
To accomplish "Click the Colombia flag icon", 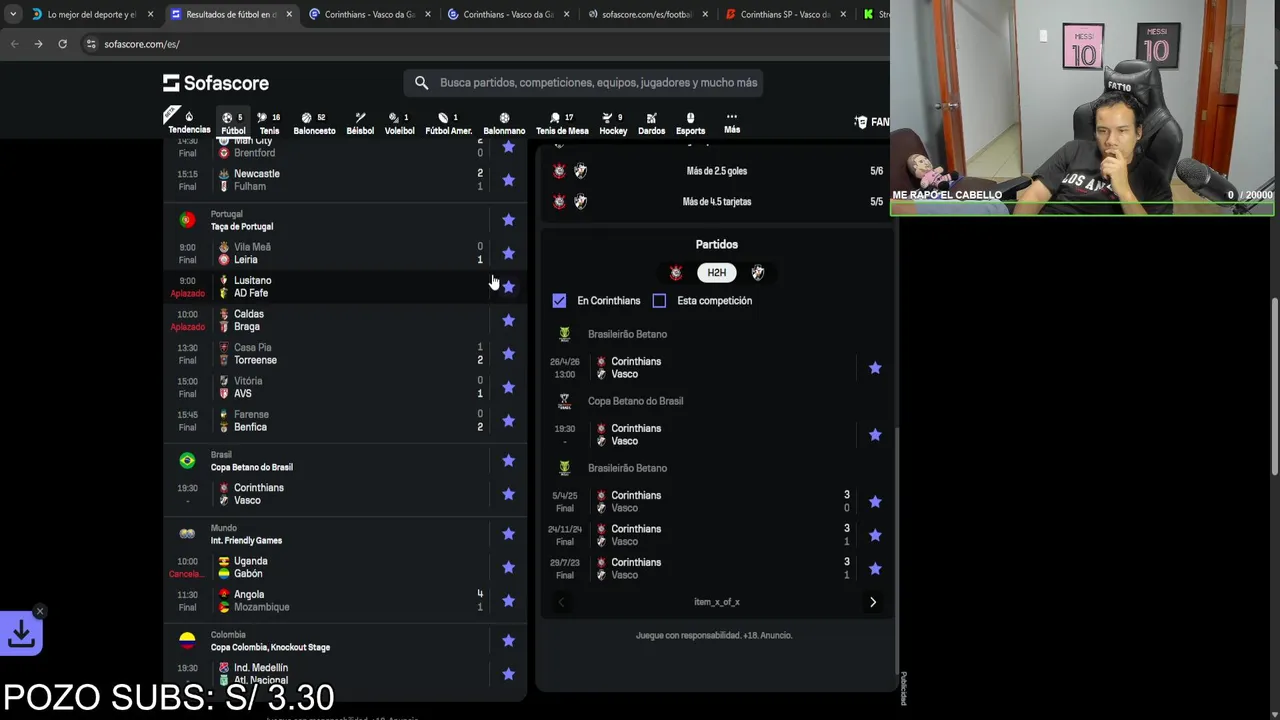I will (x=187, y=641).
